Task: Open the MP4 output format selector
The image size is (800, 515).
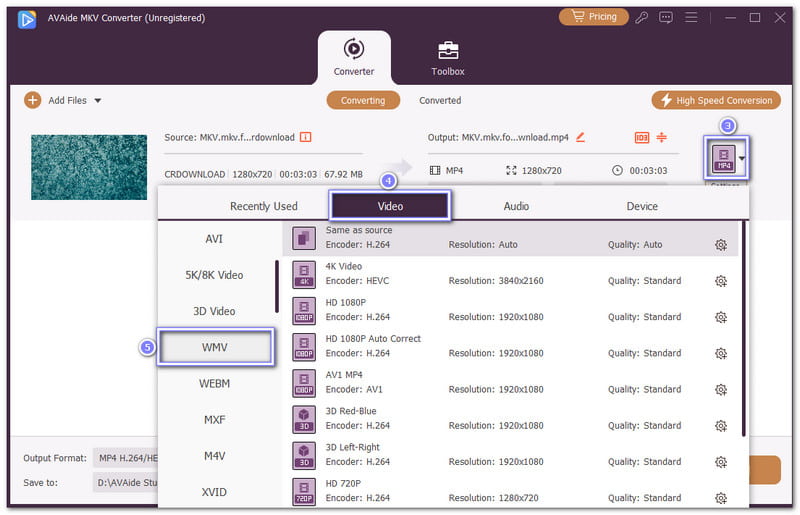Action: [x=727, y=158]
